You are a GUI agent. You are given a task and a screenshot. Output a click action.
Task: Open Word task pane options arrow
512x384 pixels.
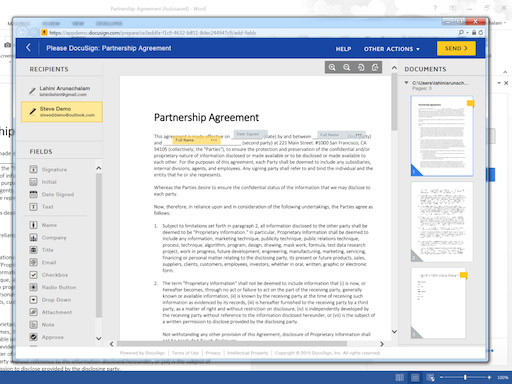pos(499,83)
